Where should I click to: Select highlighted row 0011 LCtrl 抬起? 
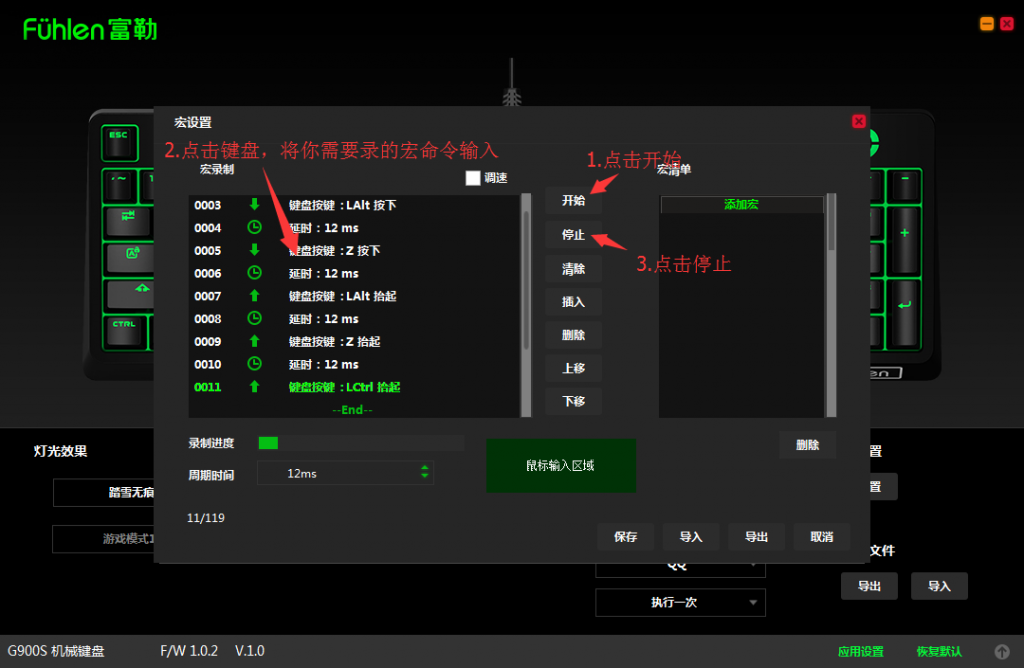[355, 387]
